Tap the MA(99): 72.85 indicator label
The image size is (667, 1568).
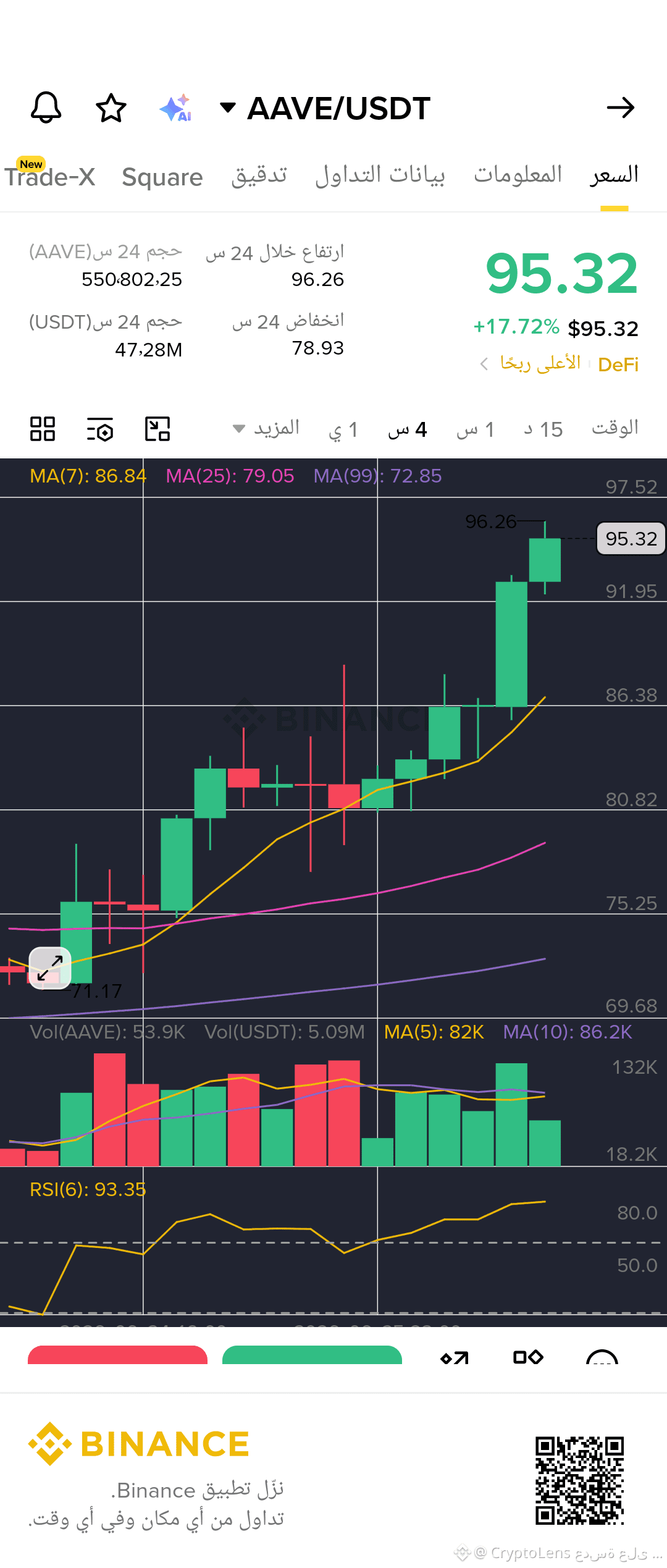pos(377,476)
